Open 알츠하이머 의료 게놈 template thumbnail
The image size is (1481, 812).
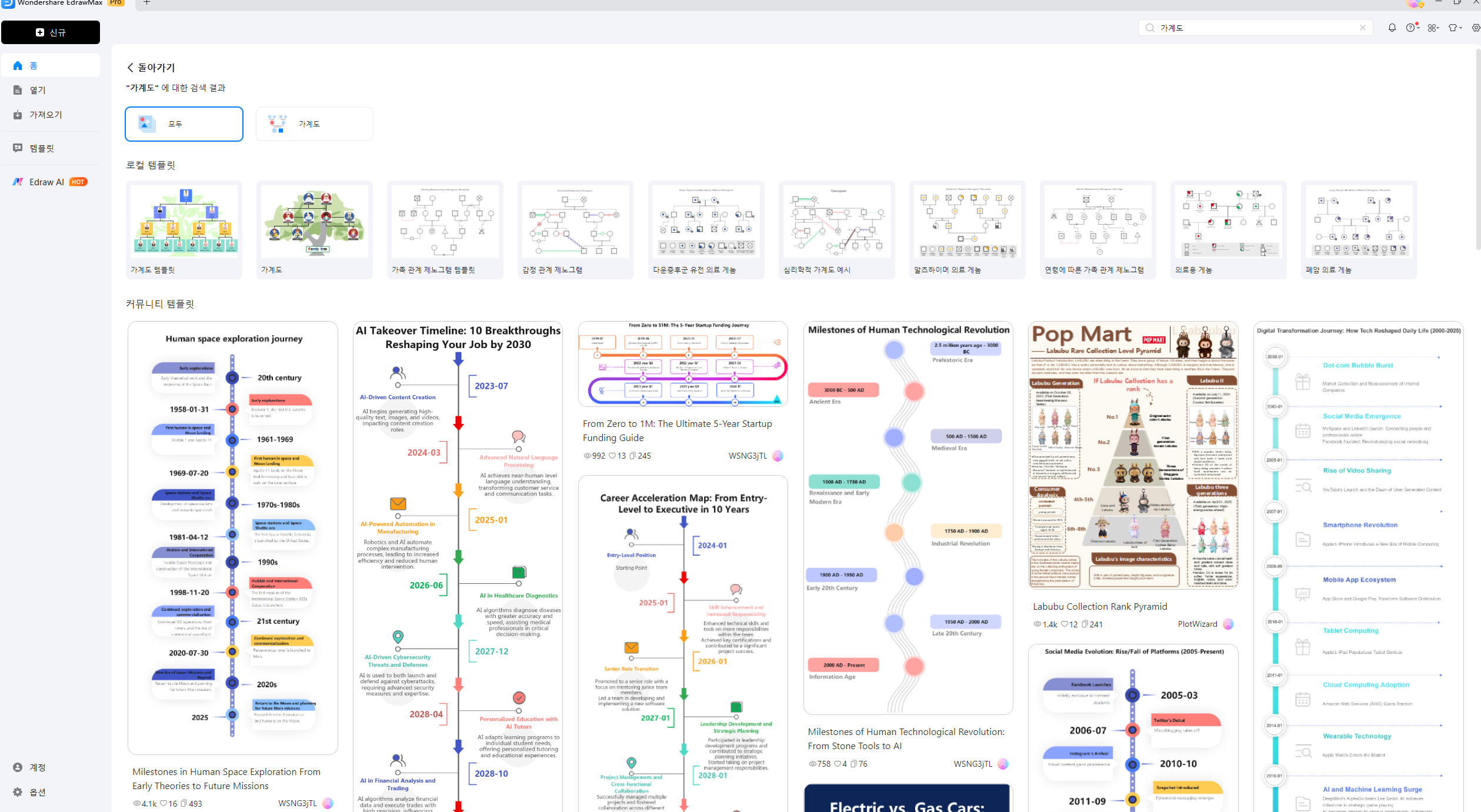(967, 222)
